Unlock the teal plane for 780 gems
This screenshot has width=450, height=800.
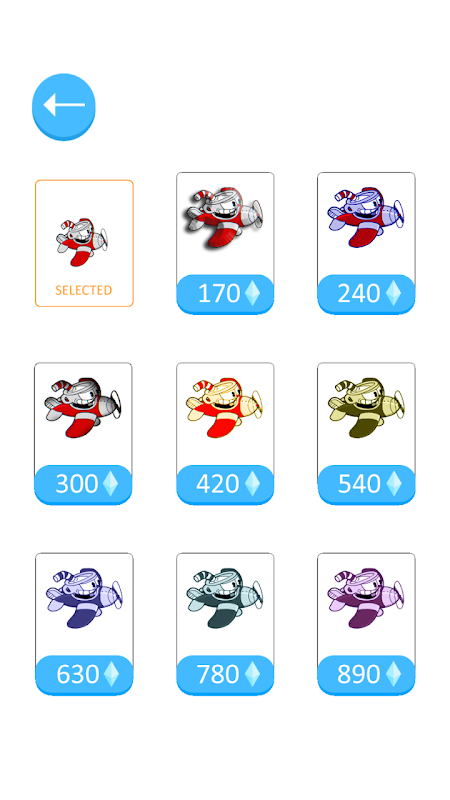225,674
